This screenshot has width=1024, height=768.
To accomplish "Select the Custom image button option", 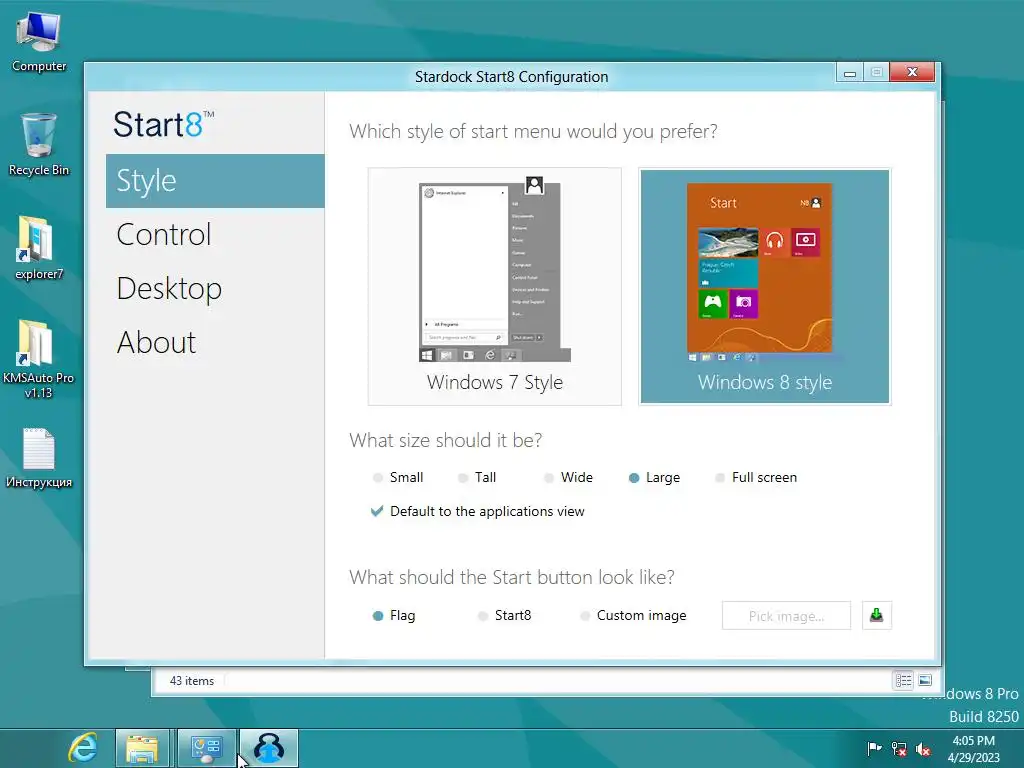I will [x=633, y=615].
